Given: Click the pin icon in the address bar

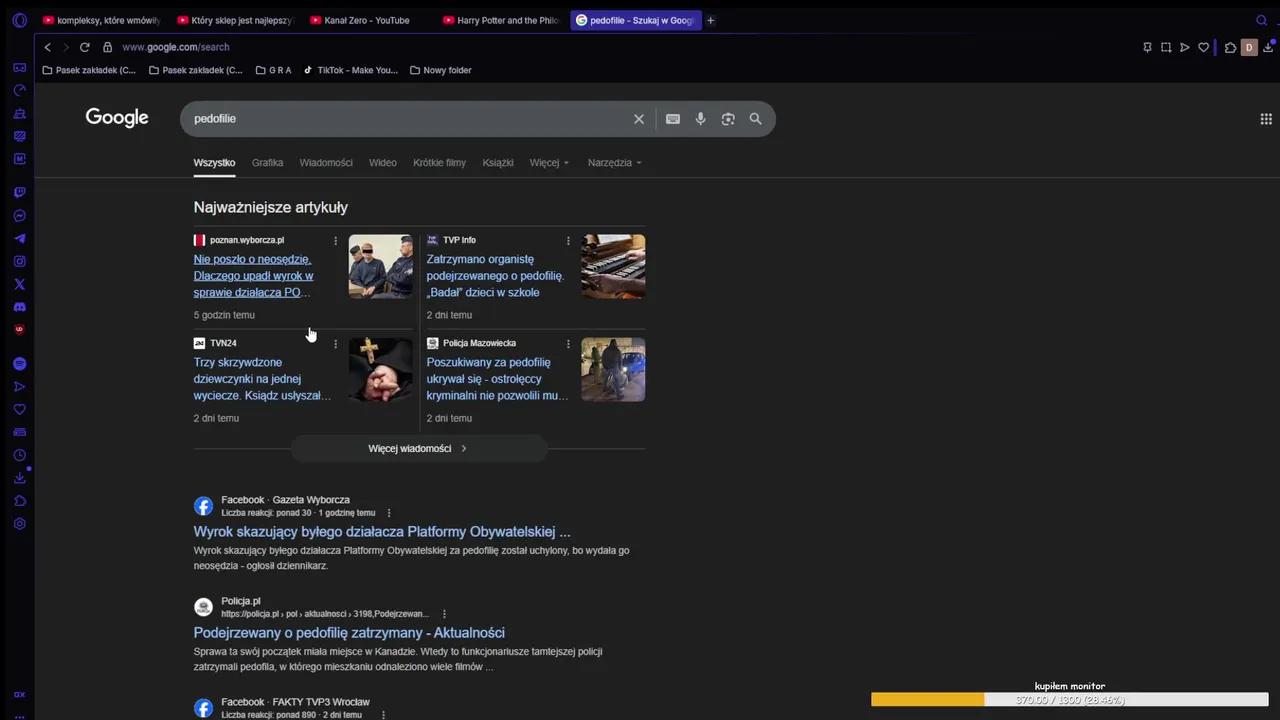Looking at the screenshot, I should coord(1147,47).
